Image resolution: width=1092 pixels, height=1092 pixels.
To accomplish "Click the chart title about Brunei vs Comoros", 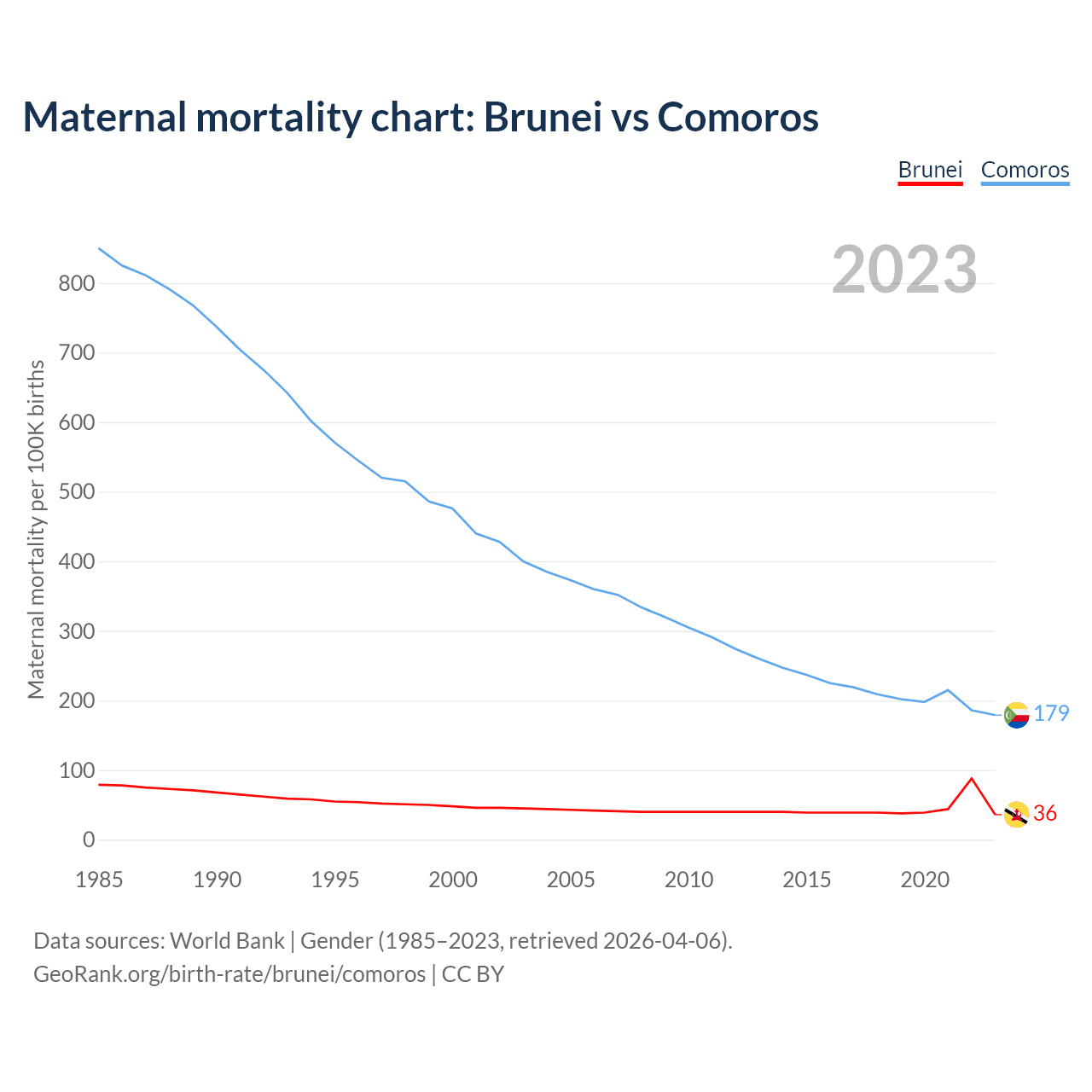I will 421,117.
